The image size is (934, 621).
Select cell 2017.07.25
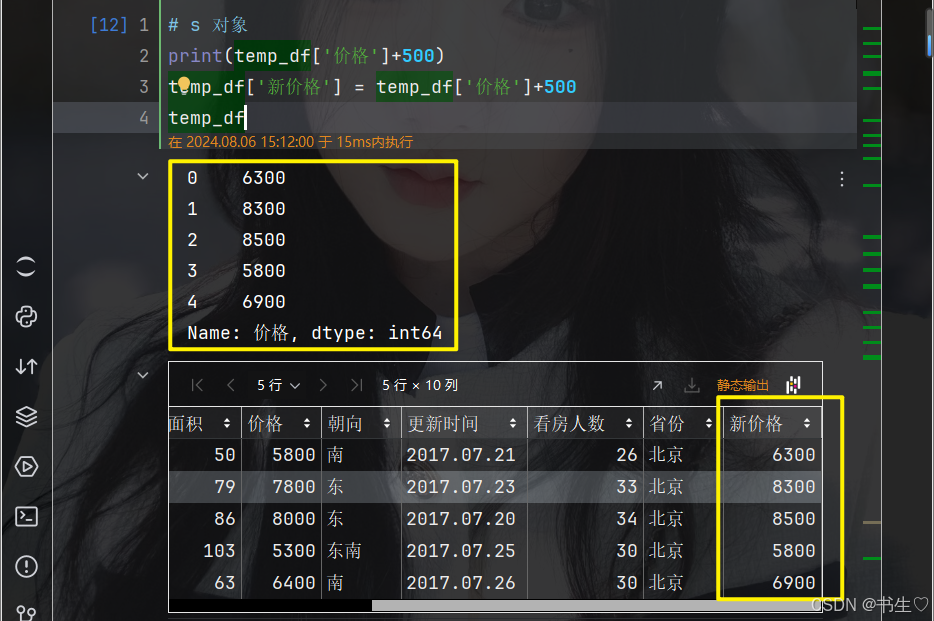(464, 551)
